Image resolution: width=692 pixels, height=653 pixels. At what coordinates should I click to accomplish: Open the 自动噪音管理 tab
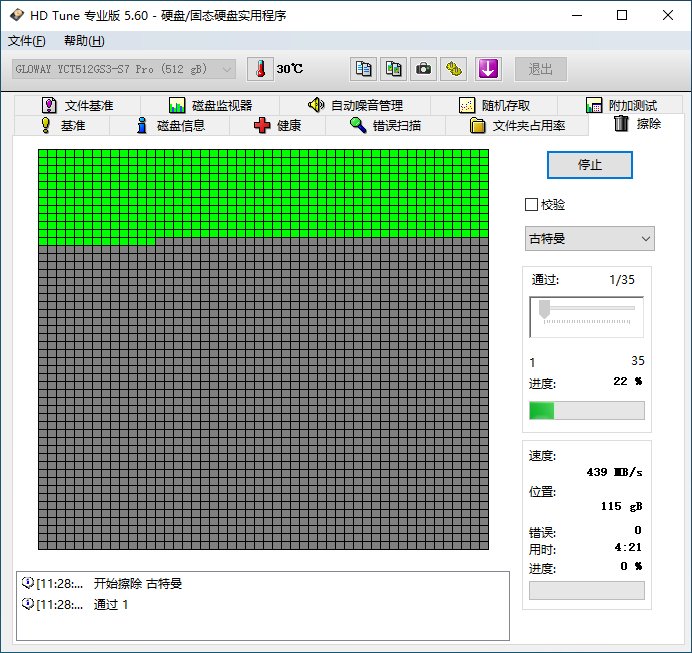click(x=355, y=105)
